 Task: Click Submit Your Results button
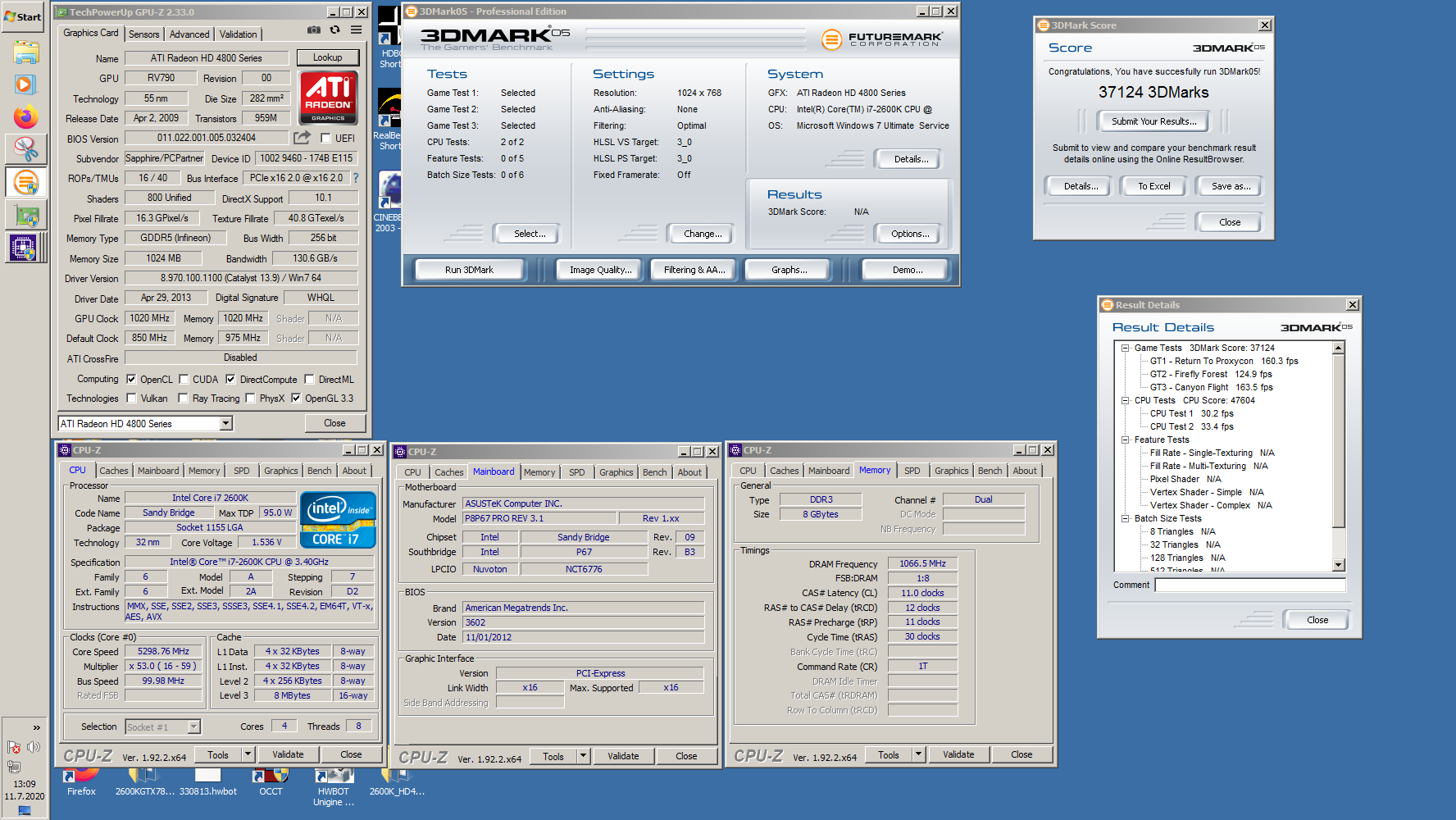click(x=1154, y=121)
